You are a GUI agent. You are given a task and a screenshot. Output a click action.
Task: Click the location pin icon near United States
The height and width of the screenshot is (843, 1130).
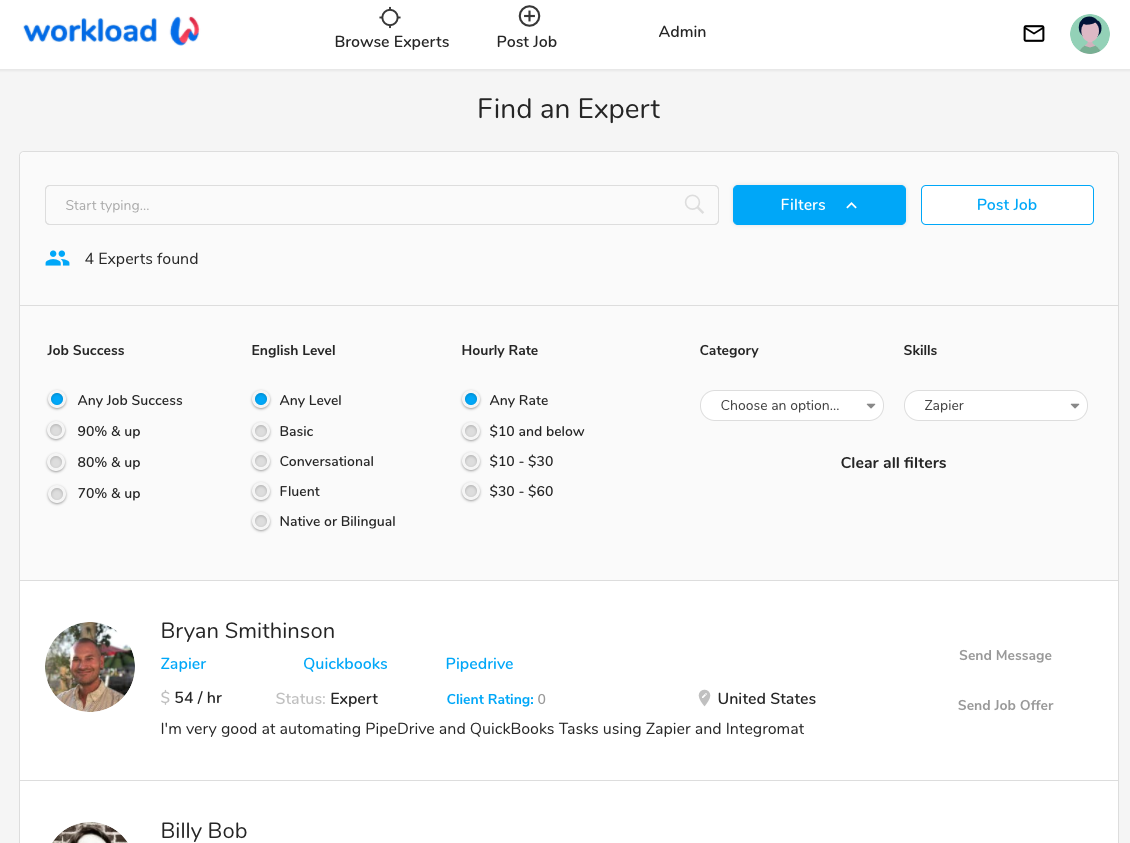point(704,698)
